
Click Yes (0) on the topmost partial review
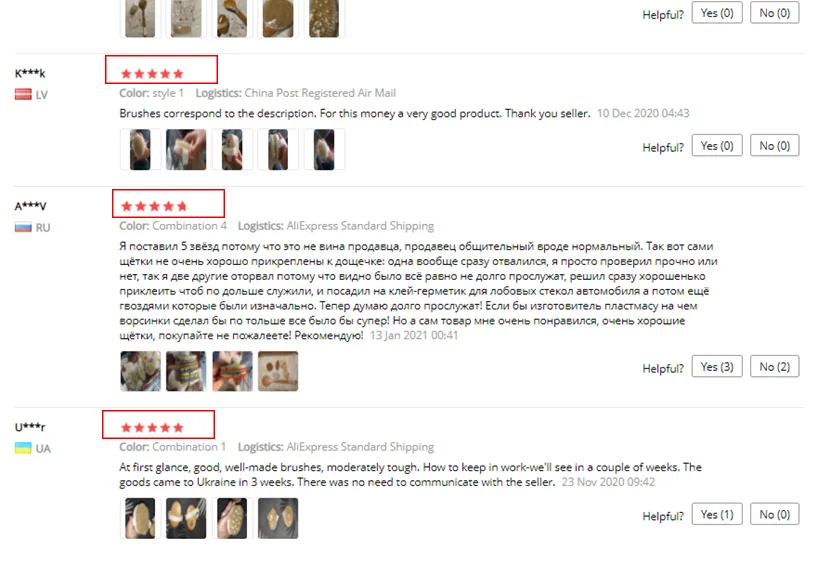click(x=717, y=13)
